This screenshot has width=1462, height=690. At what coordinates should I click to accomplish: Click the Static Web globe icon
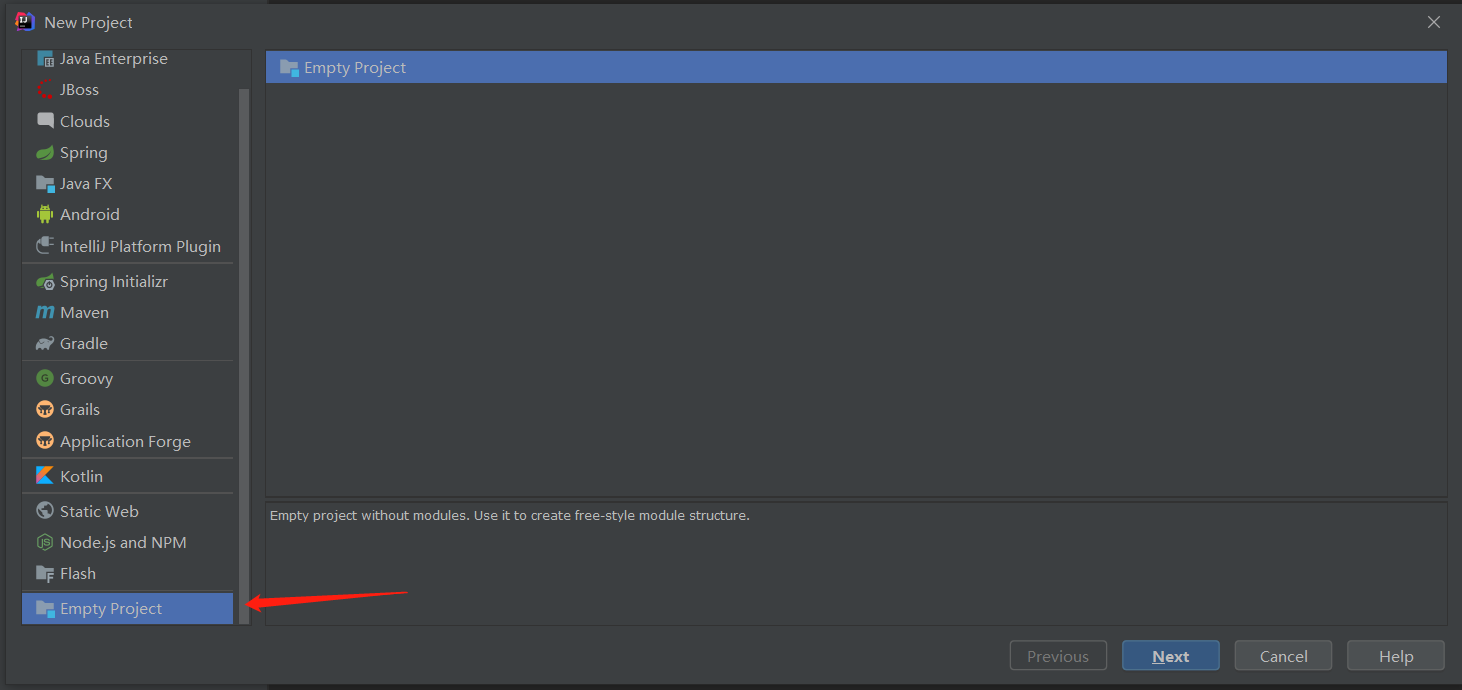click(45, 511)
